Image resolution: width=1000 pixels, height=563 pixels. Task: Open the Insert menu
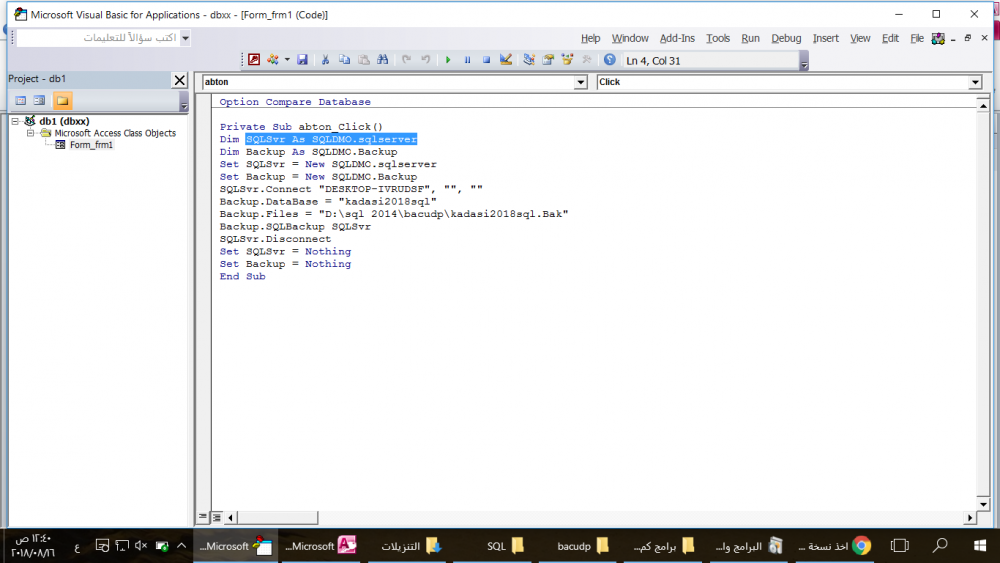(x=826, y=38)
